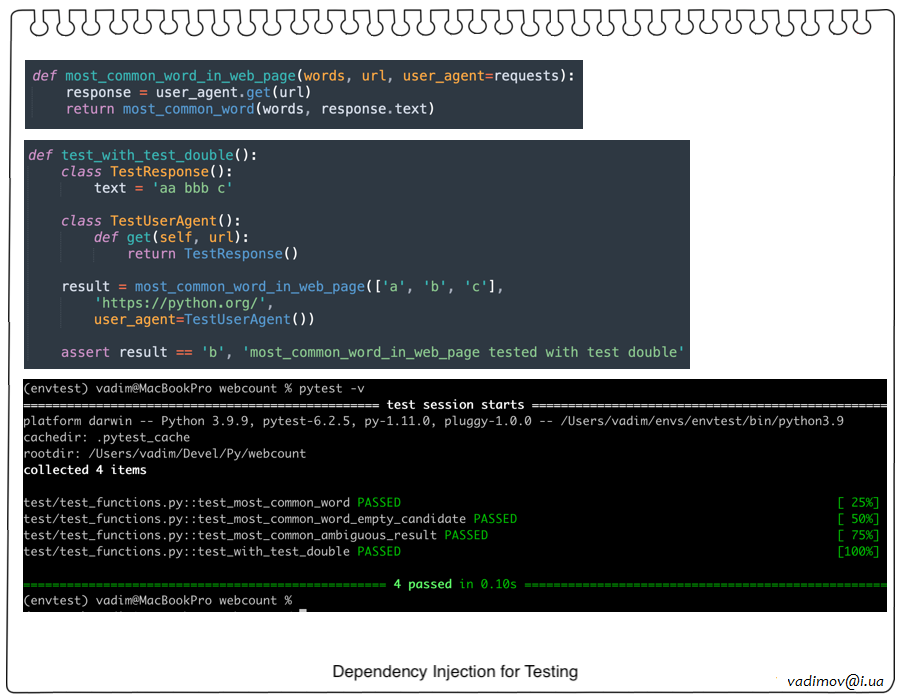Click the Python interpreter path /Users/vadim/envs/envtest/bin/python3.9

tap(704, 421)
